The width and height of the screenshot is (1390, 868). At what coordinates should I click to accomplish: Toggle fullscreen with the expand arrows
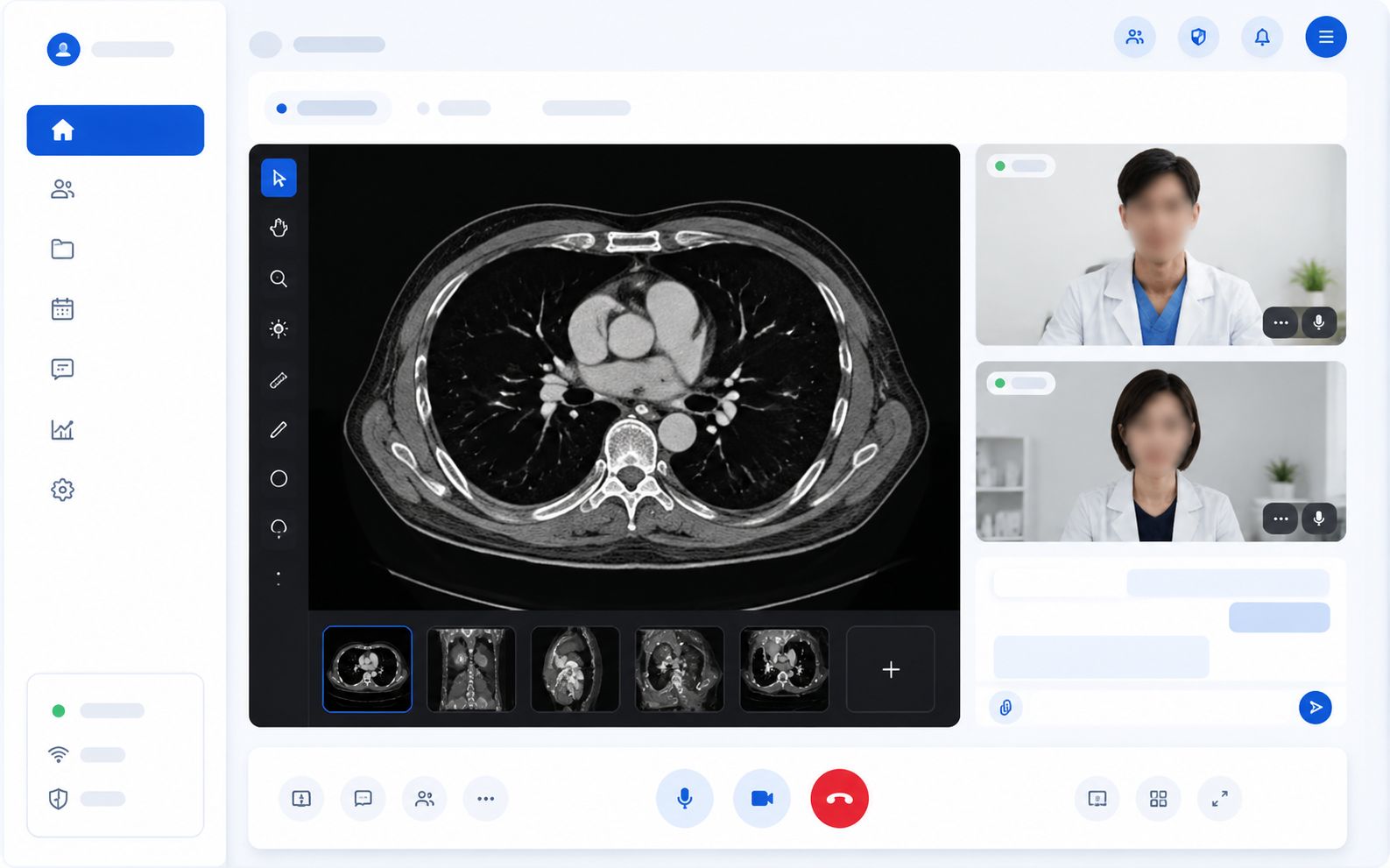point(1219,799)
